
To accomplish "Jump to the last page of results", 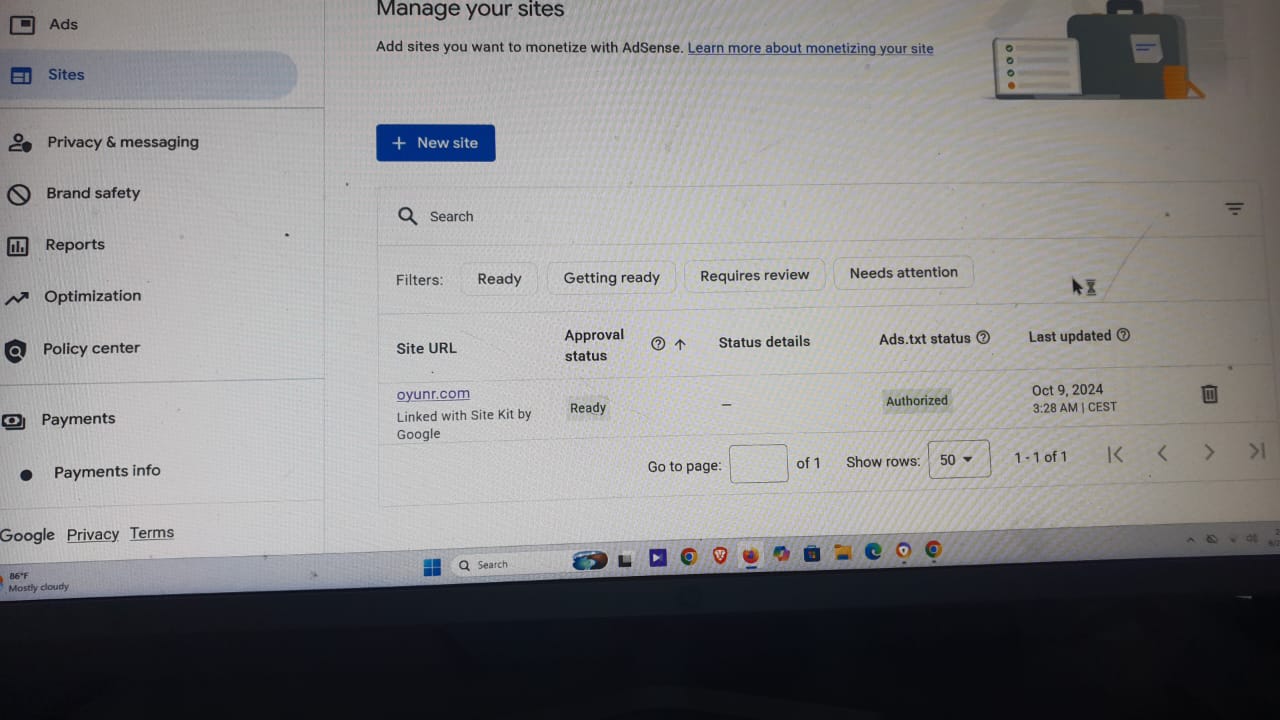I will point(1257,452).
